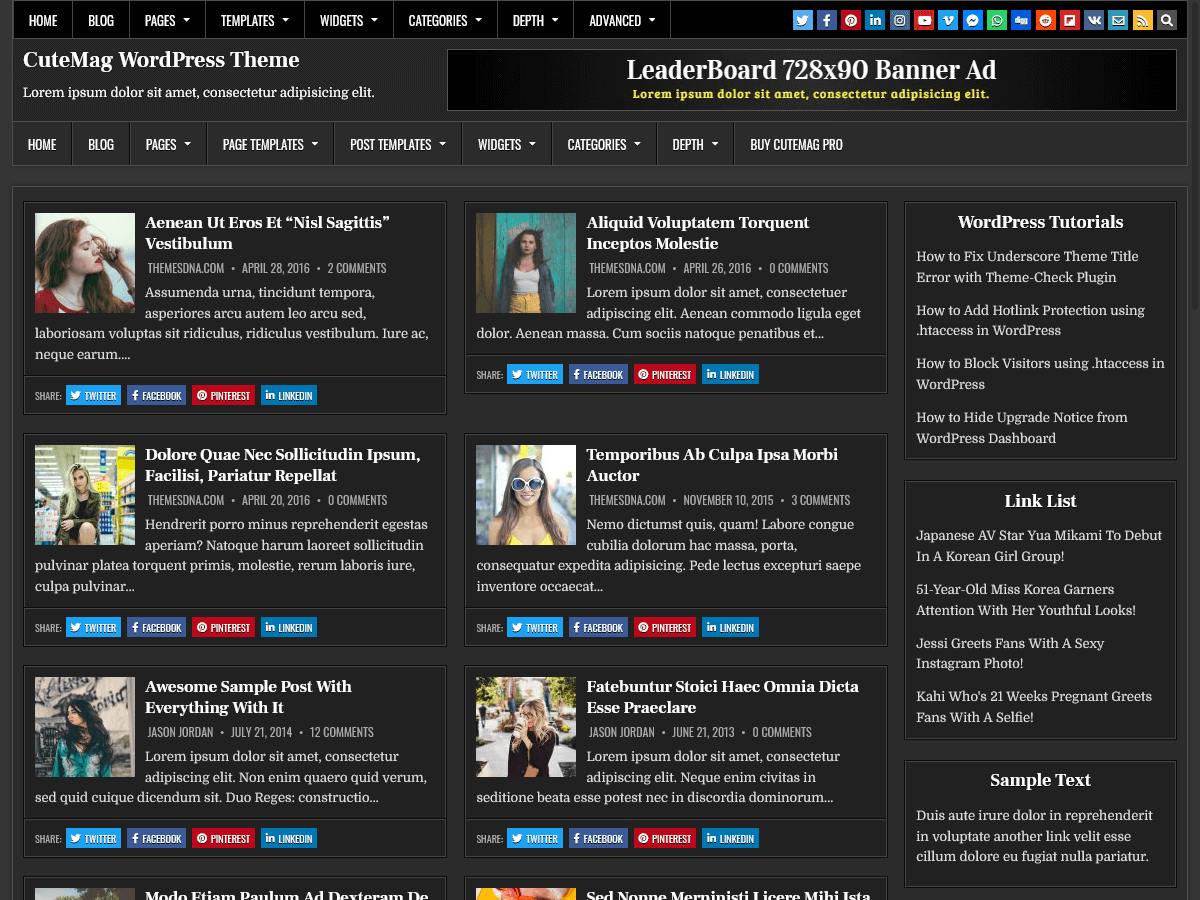Open the post Awesome Sample Post With Everything
The image size is (1200, 900).
coord(248,697)
